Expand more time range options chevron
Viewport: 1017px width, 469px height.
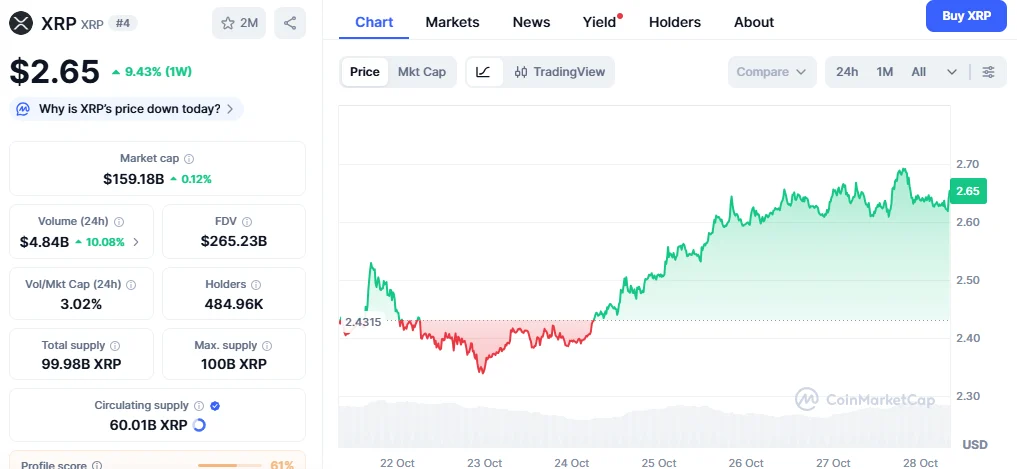951,72
